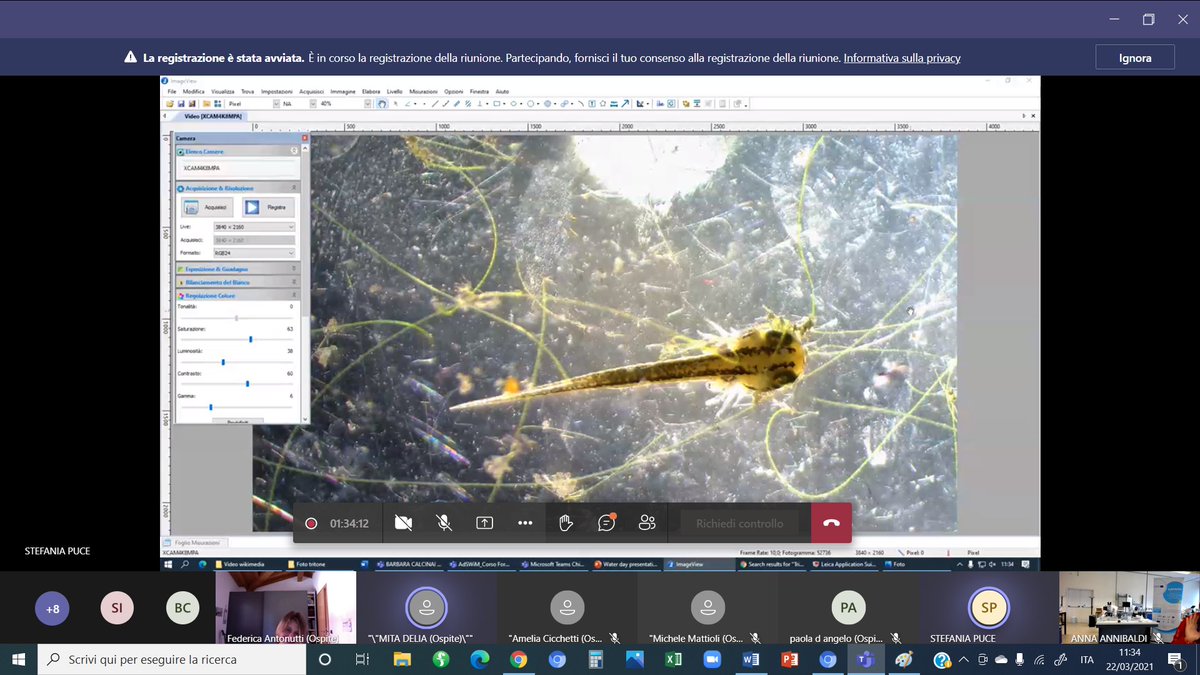Select the BC participant avatar
Screen dimensions: 1200x675
183,608
